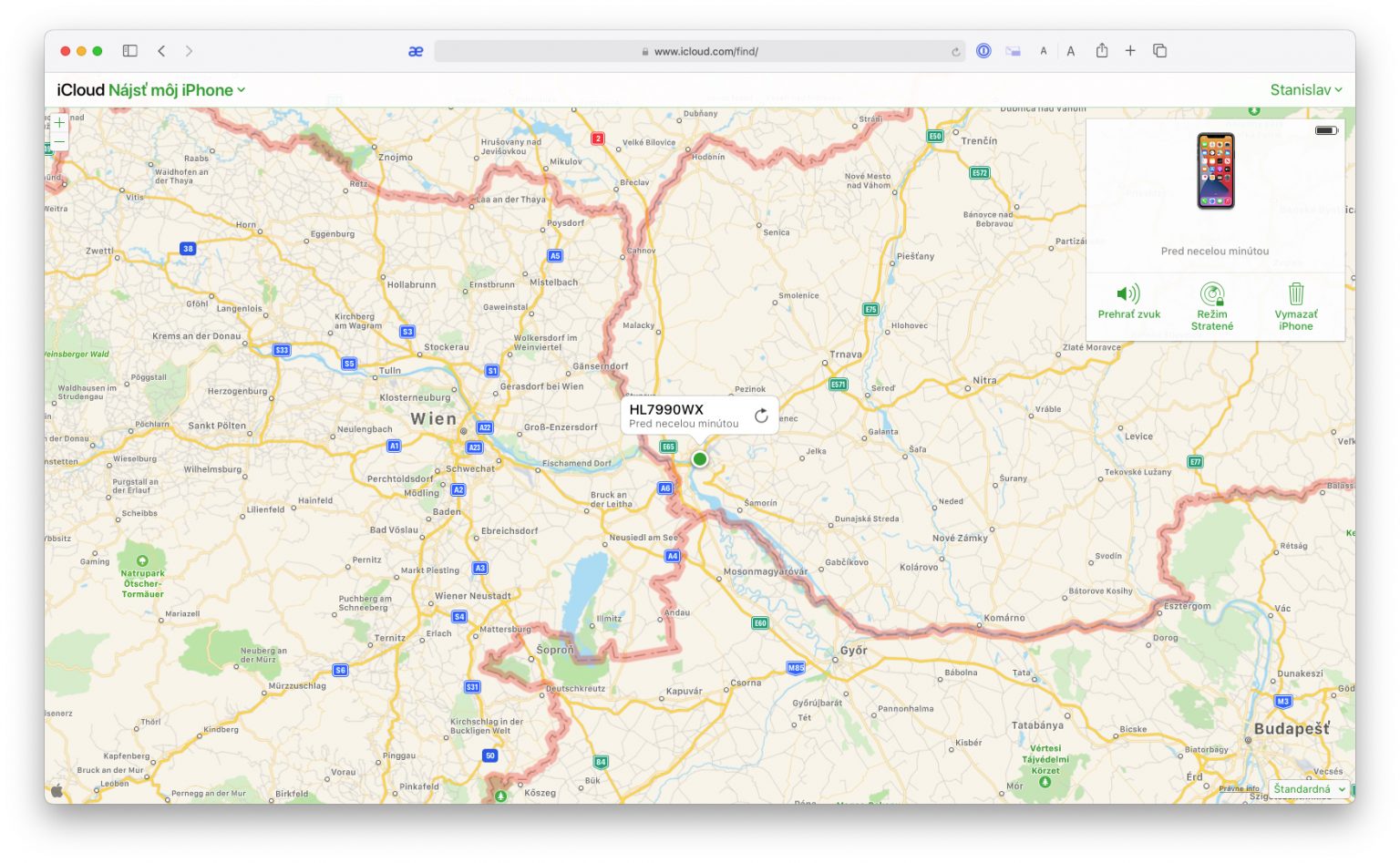Click the E571 road shield near Trnava
Screen dimensions: 1400x863
pyautogui.click(x=838, y=385)
